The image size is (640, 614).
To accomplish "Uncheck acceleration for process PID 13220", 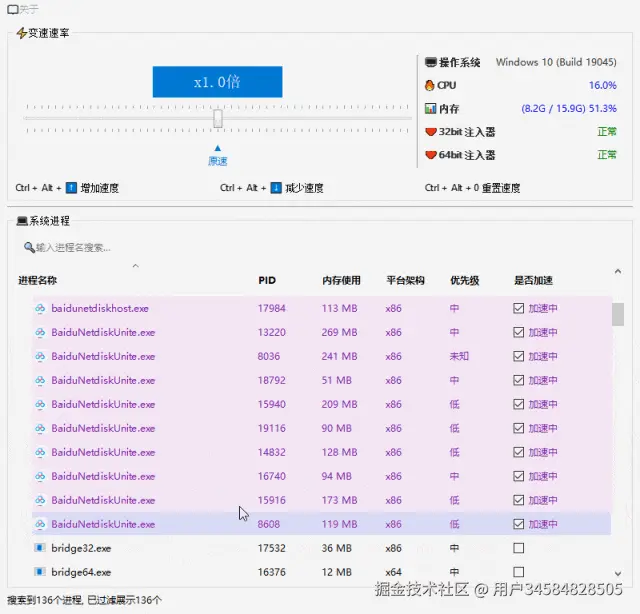I will pos(518,332).
